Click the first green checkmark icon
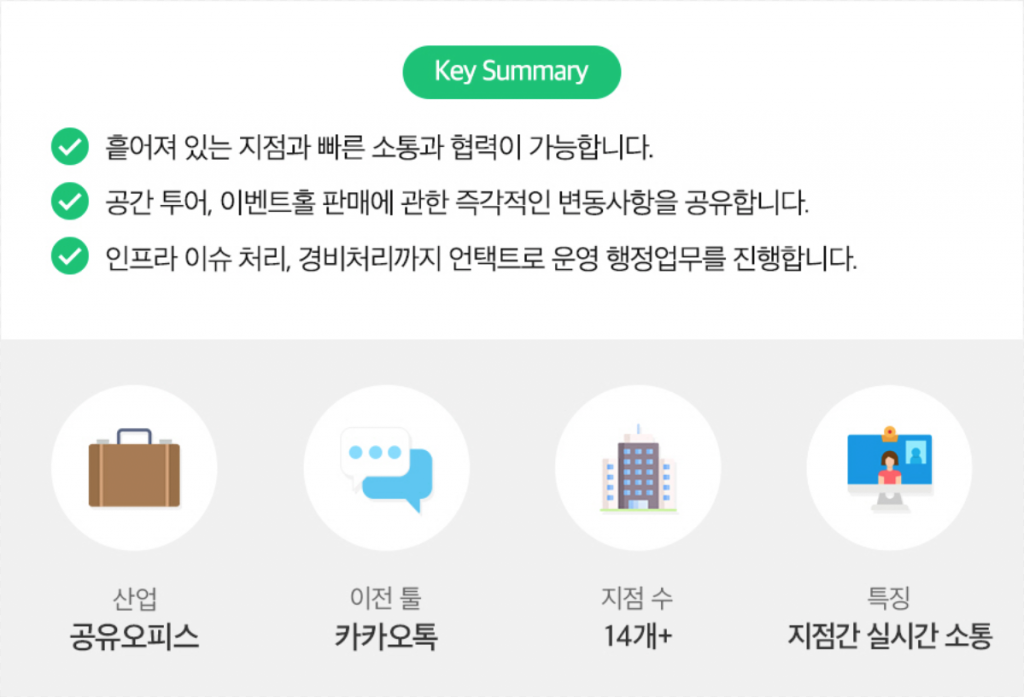This screenshot has width=1024, height=697. pos(68,149)
